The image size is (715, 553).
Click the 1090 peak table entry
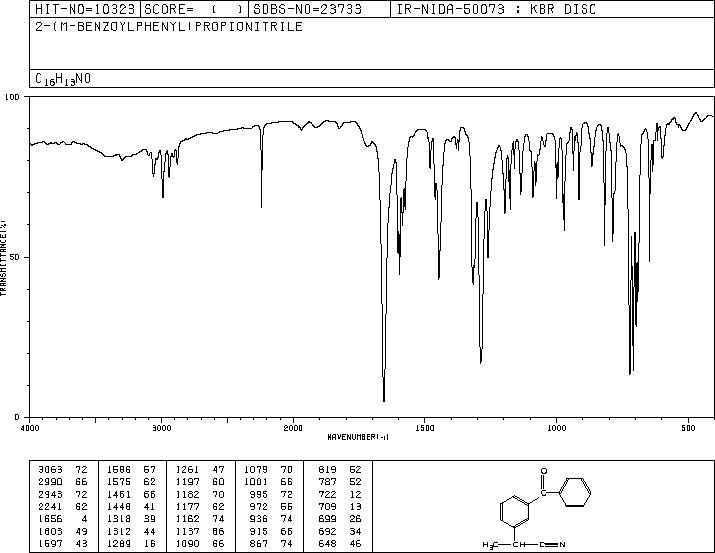[x=187, y=543]
